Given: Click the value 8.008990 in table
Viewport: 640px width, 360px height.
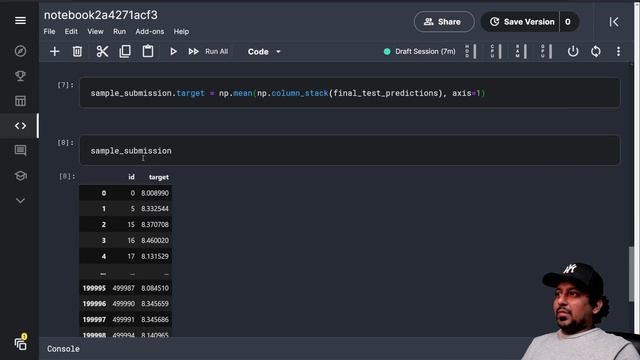Looking at the screenshot, I should 155,193.
